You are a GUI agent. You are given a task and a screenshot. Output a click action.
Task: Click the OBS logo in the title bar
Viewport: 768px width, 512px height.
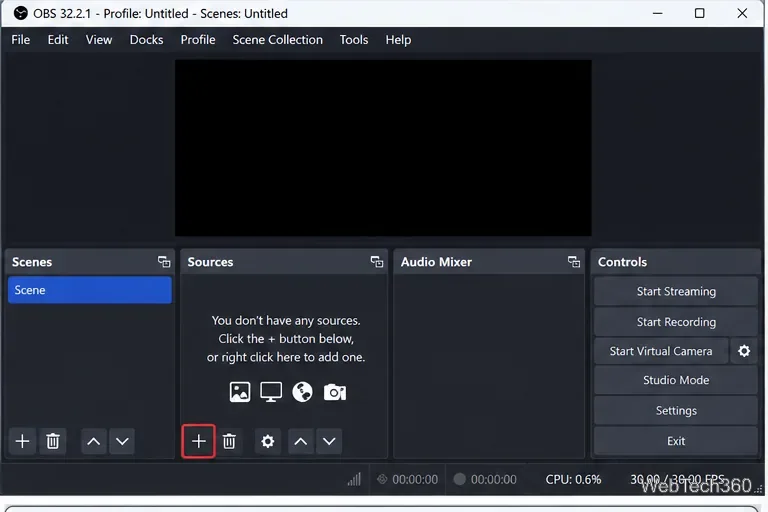click(21, 13)
